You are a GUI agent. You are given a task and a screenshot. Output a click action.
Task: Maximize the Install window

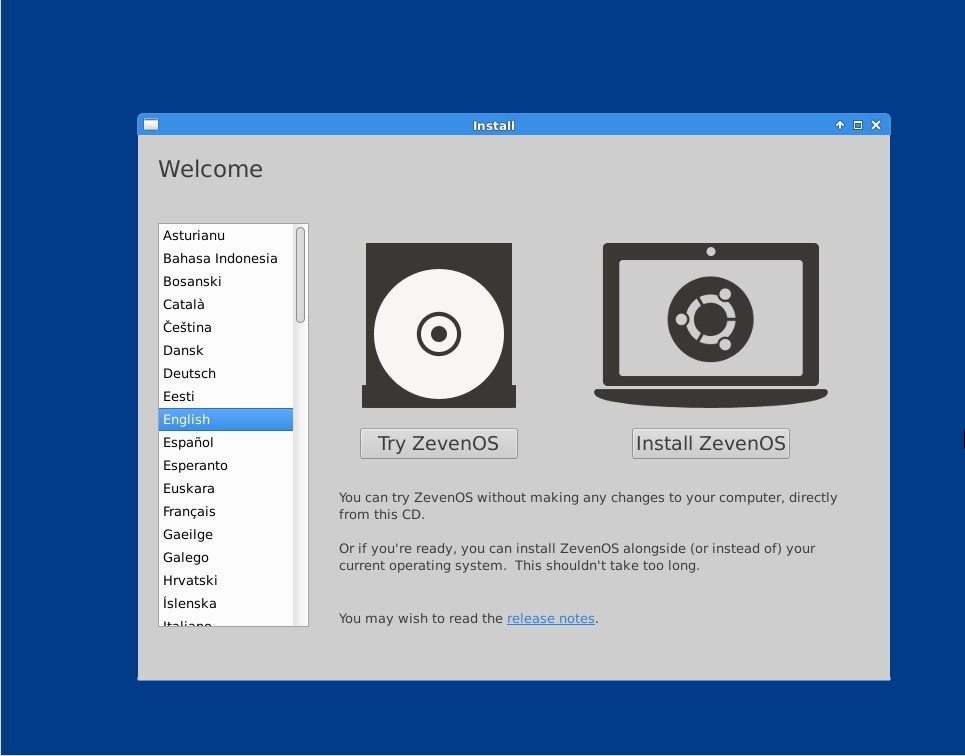[x=858, y=125]
